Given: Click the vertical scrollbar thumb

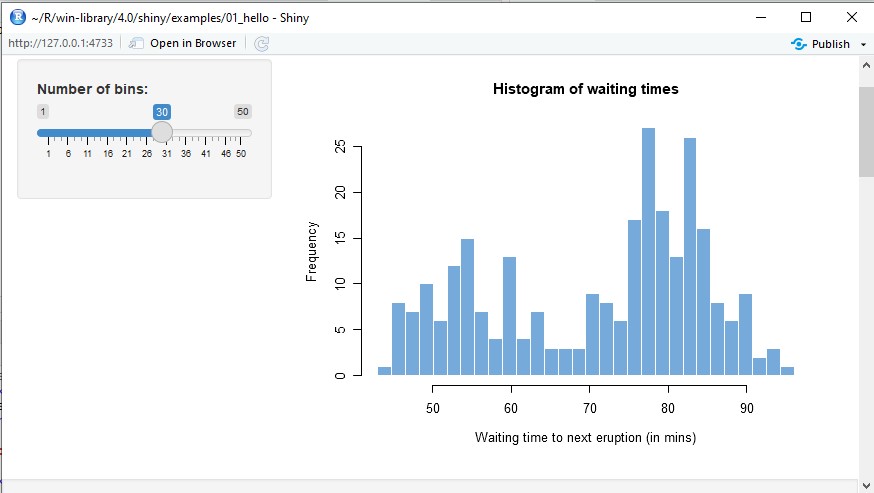Looking at the screenshot, I should (866, 130).
